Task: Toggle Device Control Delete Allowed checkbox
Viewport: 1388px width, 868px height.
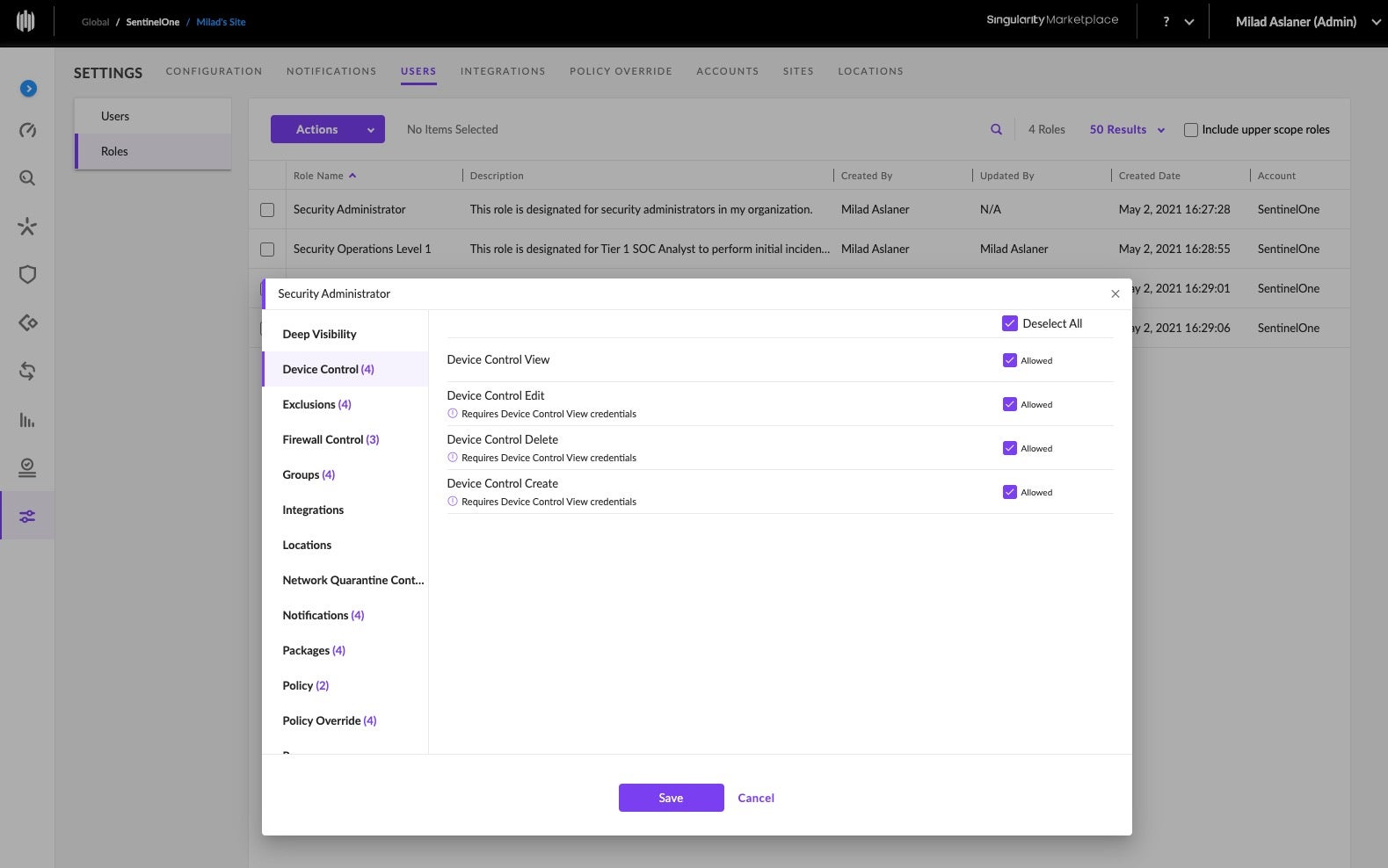Action: click(x=1009, y=449)
